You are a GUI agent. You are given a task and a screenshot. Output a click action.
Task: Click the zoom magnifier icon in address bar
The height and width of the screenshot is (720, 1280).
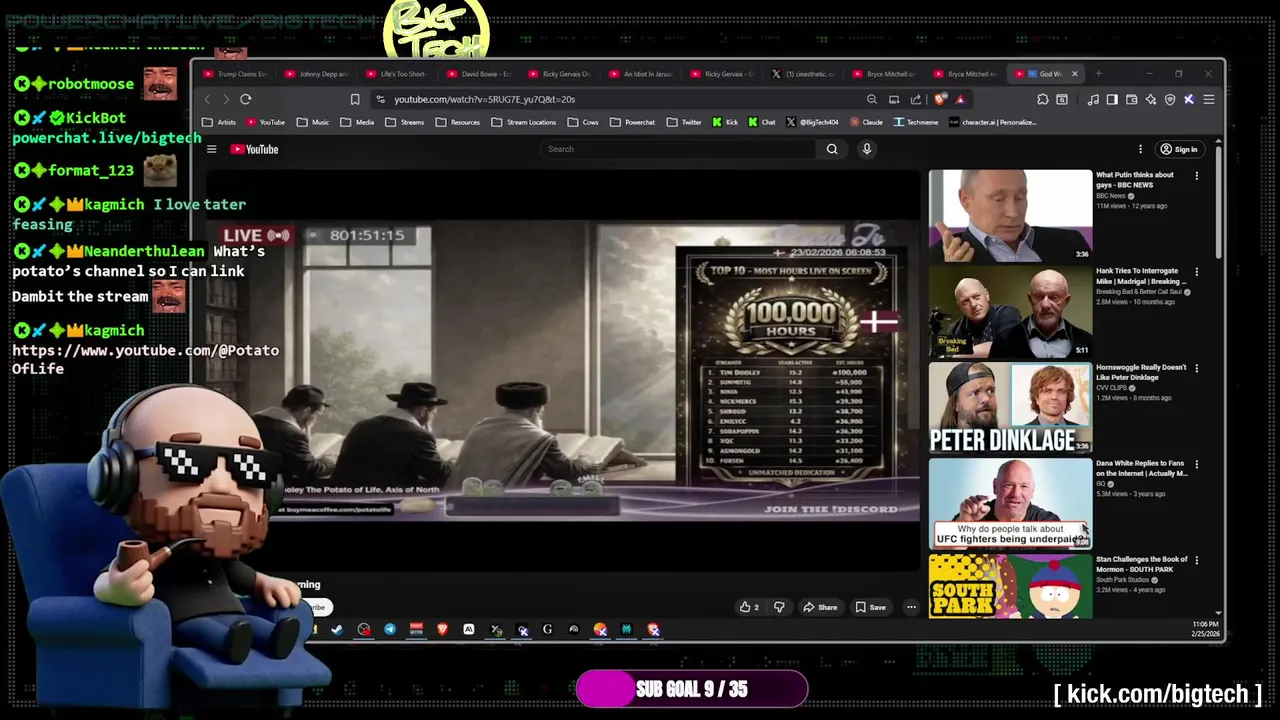872,99
